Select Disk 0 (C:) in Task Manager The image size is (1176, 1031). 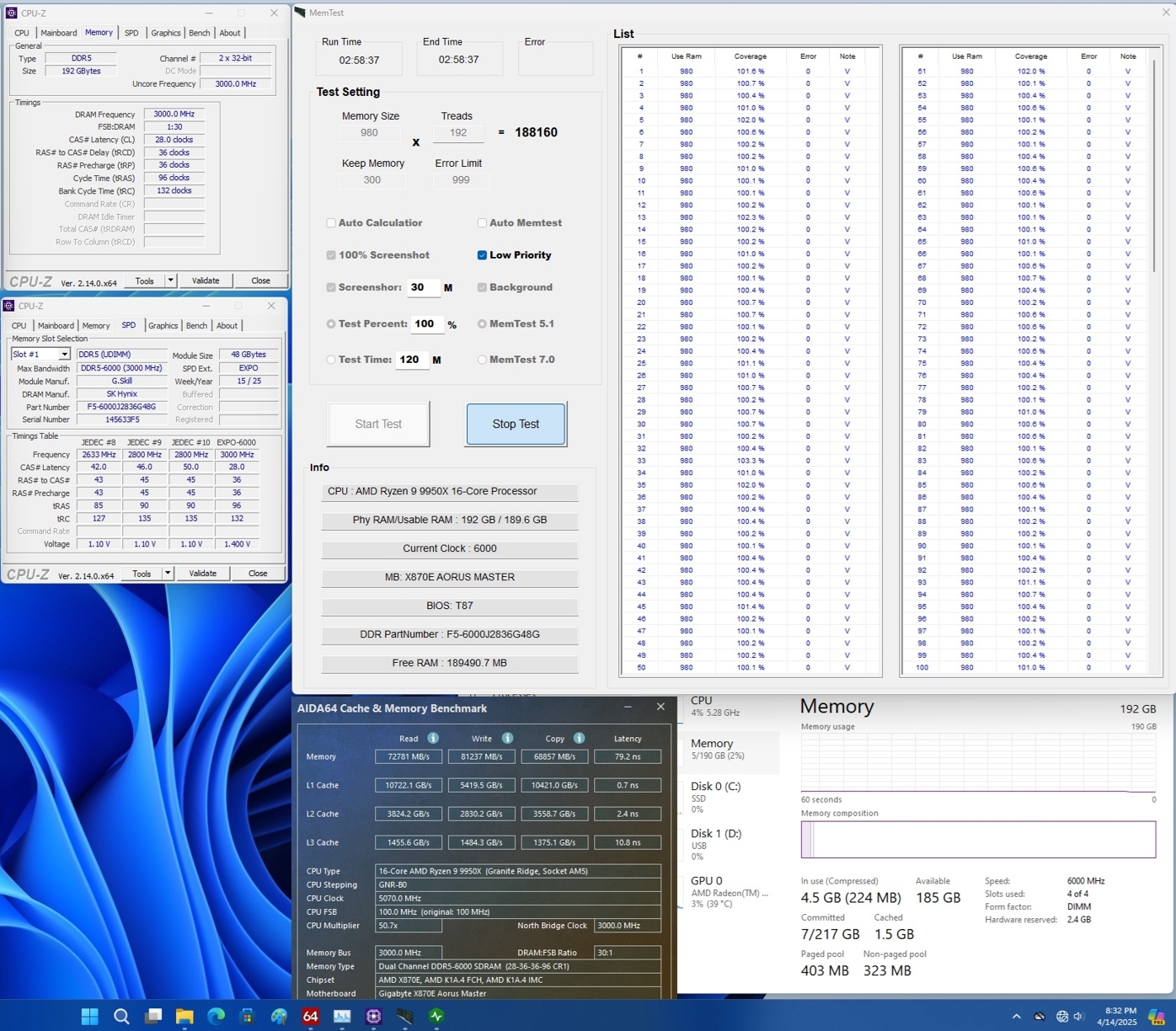[x=729, y=798]
